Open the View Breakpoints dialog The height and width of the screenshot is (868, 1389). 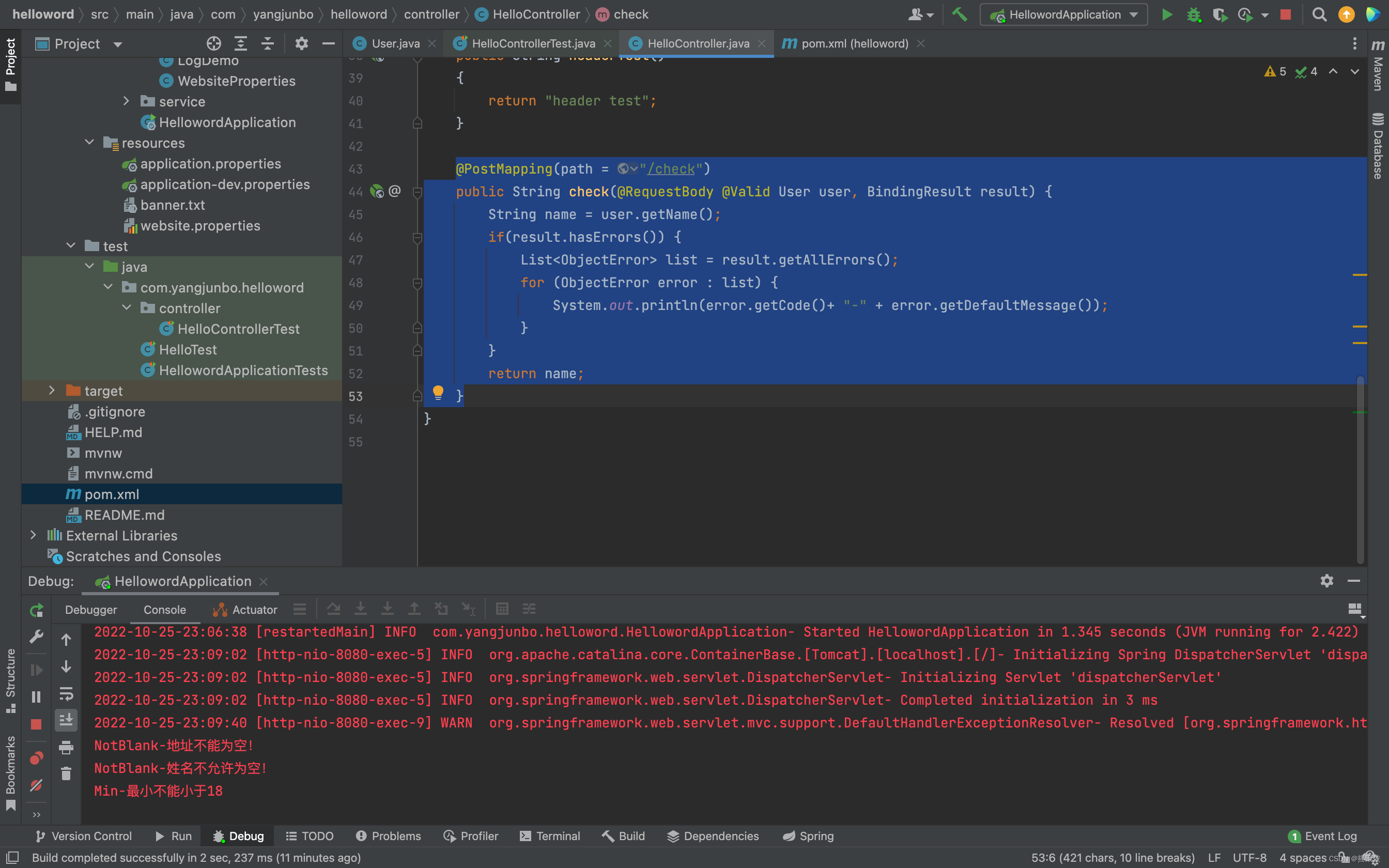coord(36,758)
